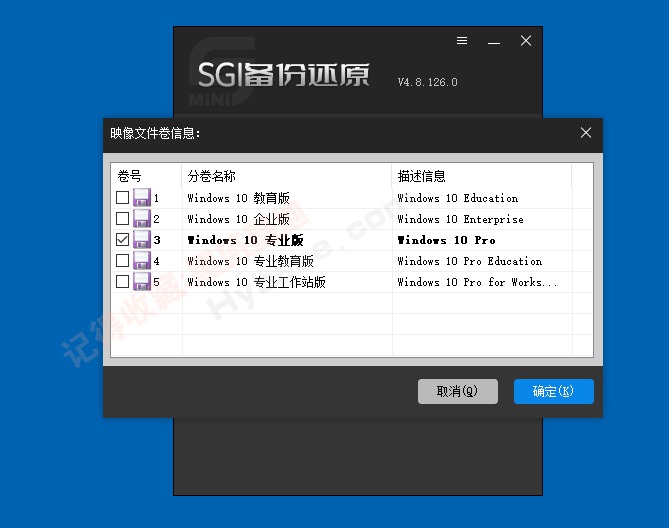Click the Windows 10 Pro Education description

(x=470, y=261)
